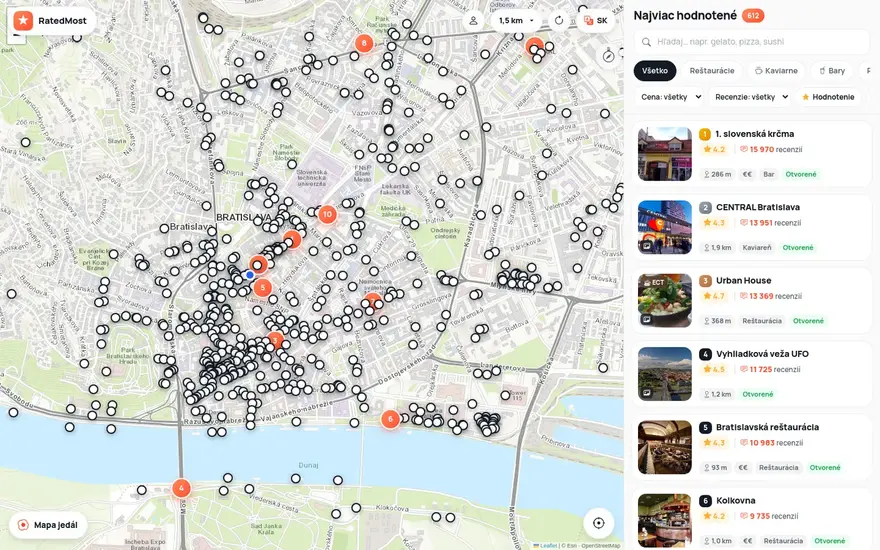The height and width of the screenshot is (550, 880).
Task: Open the Kolkovna thumbnail
Action: 664,520
